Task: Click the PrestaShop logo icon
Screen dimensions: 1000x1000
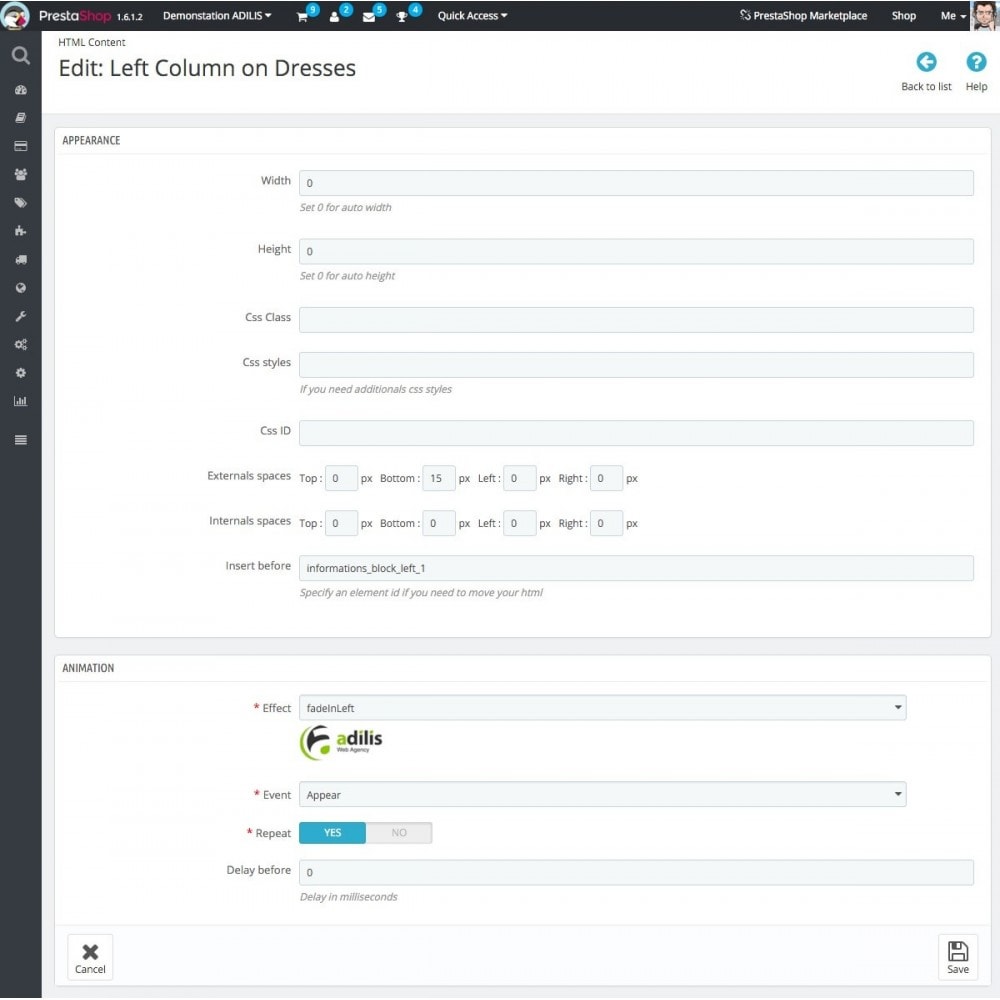Action: (15, 15)
